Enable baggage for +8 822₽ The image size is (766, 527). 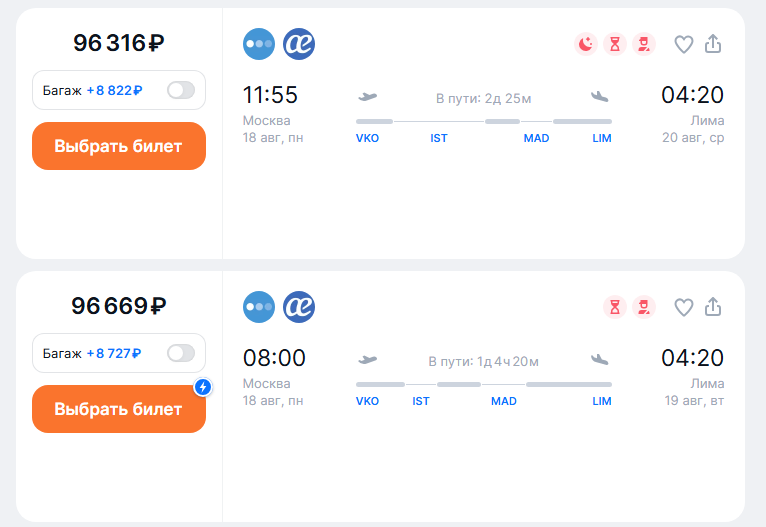point(181,90)
